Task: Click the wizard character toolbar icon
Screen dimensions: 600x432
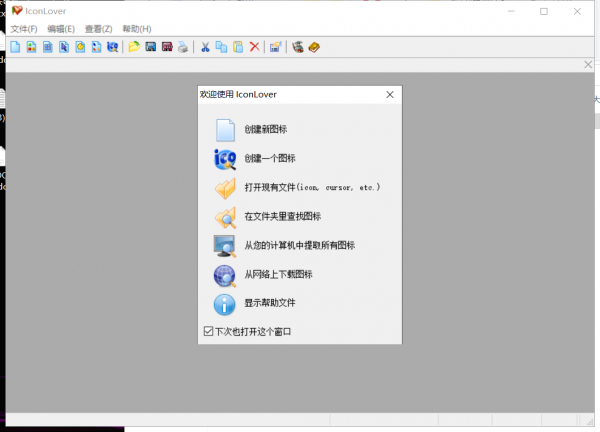Action: (298, 47)
